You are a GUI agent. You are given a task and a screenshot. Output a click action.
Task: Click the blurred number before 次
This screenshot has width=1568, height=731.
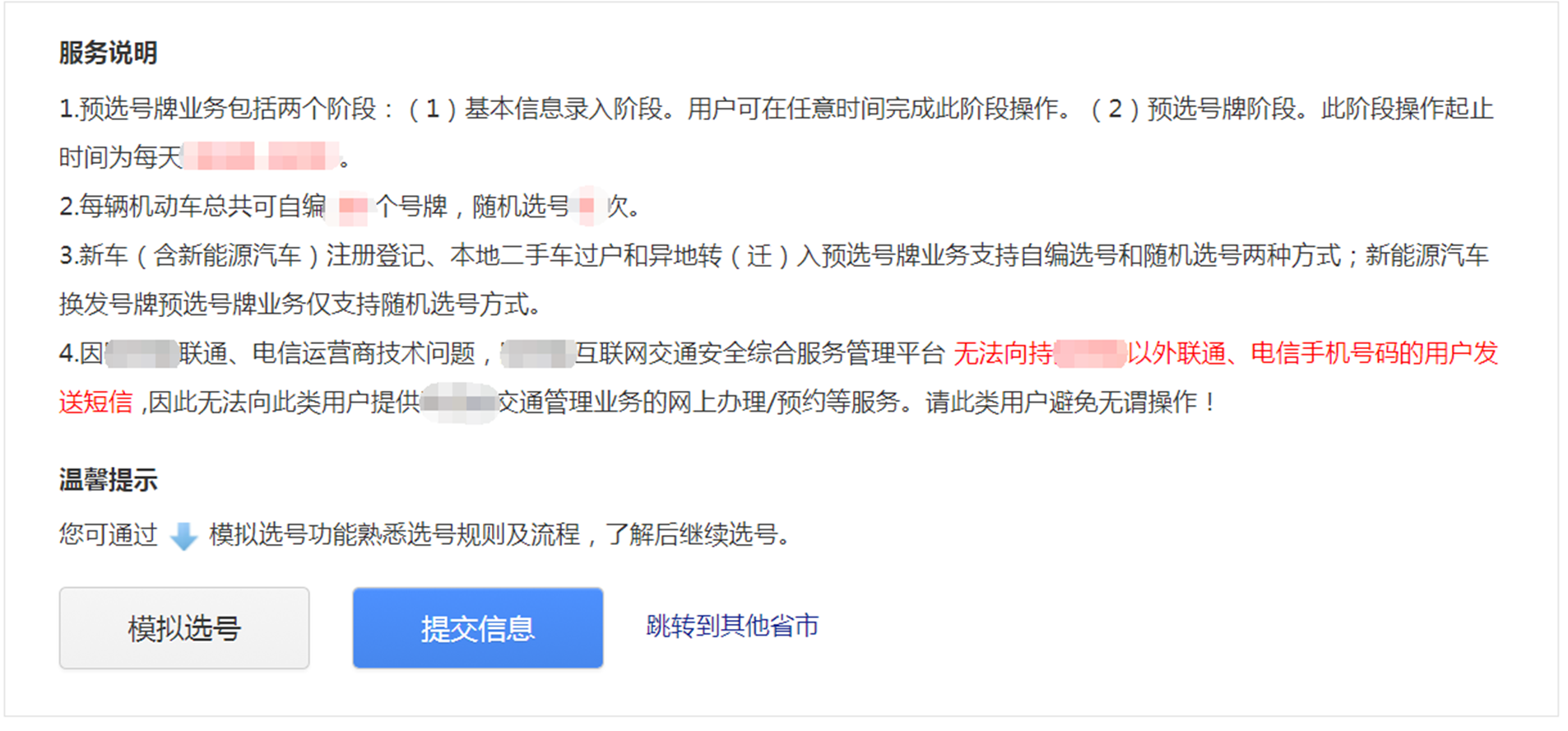click(587, 207)
